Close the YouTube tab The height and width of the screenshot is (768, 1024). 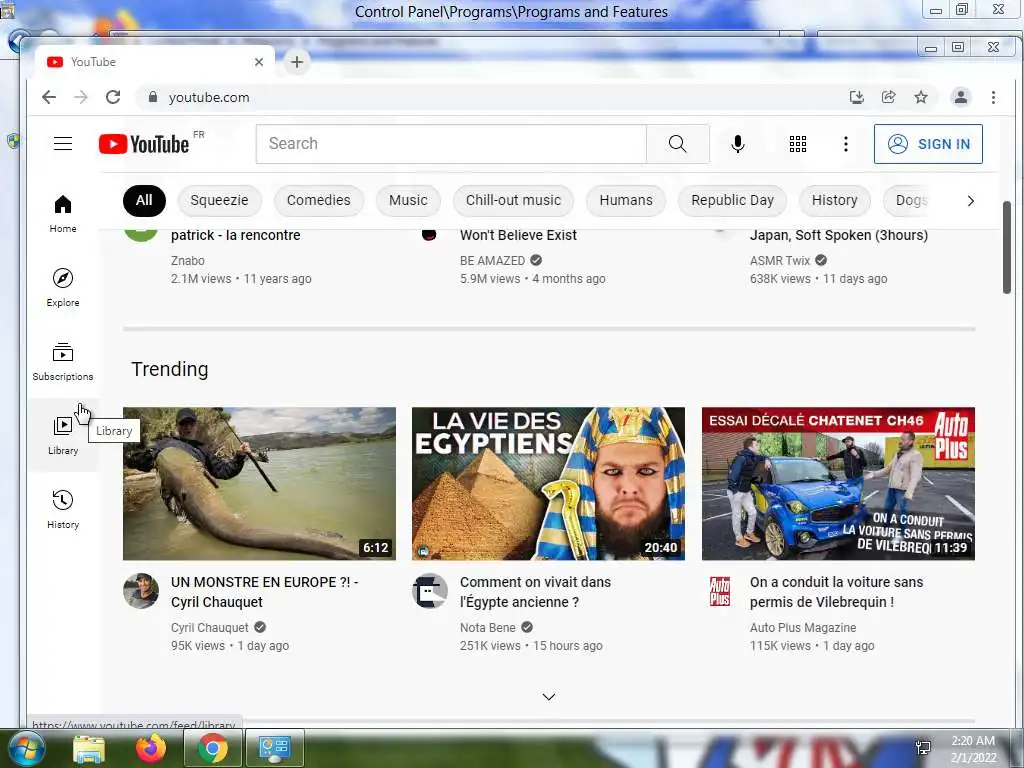click(x=259, y=62)
